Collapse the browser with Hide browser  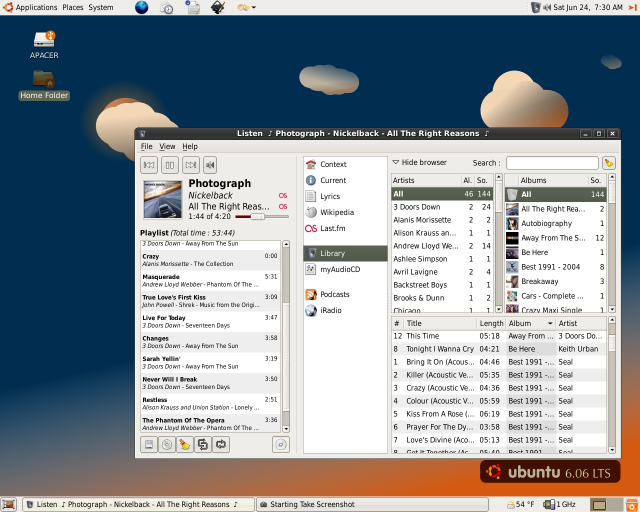420,163
